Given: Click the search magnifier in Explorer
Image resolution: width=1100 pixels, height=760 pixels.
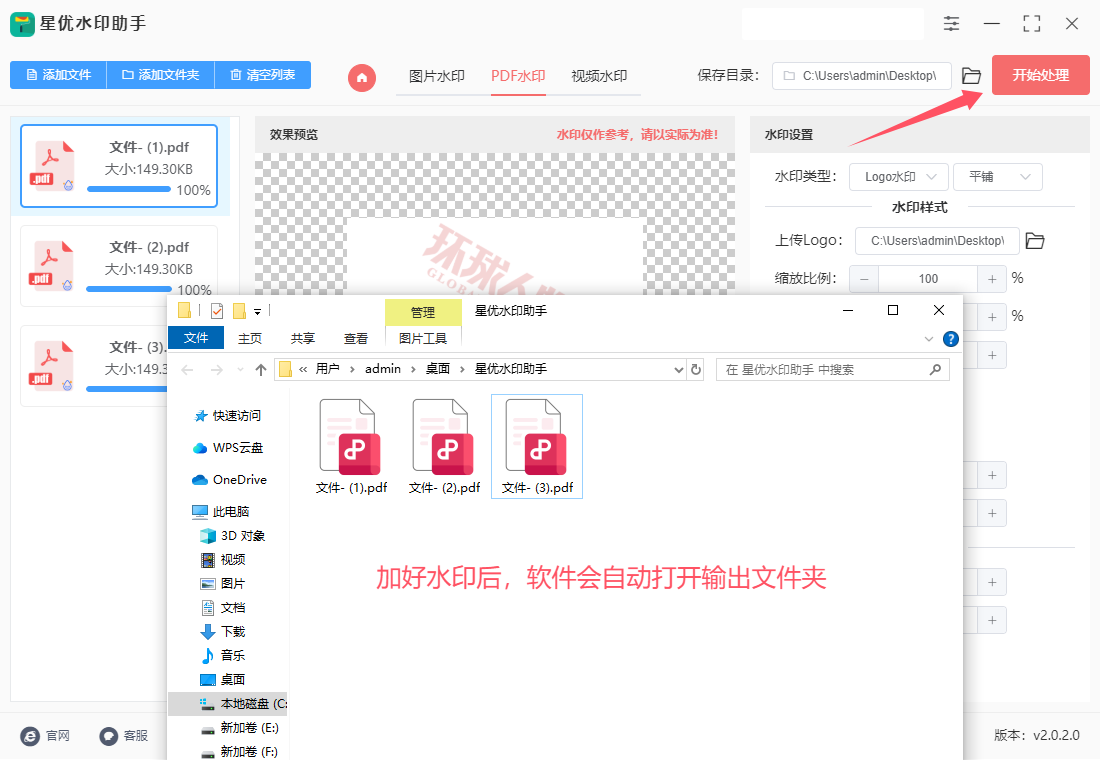Looking at the screenshot, I should tap(935, 369).
